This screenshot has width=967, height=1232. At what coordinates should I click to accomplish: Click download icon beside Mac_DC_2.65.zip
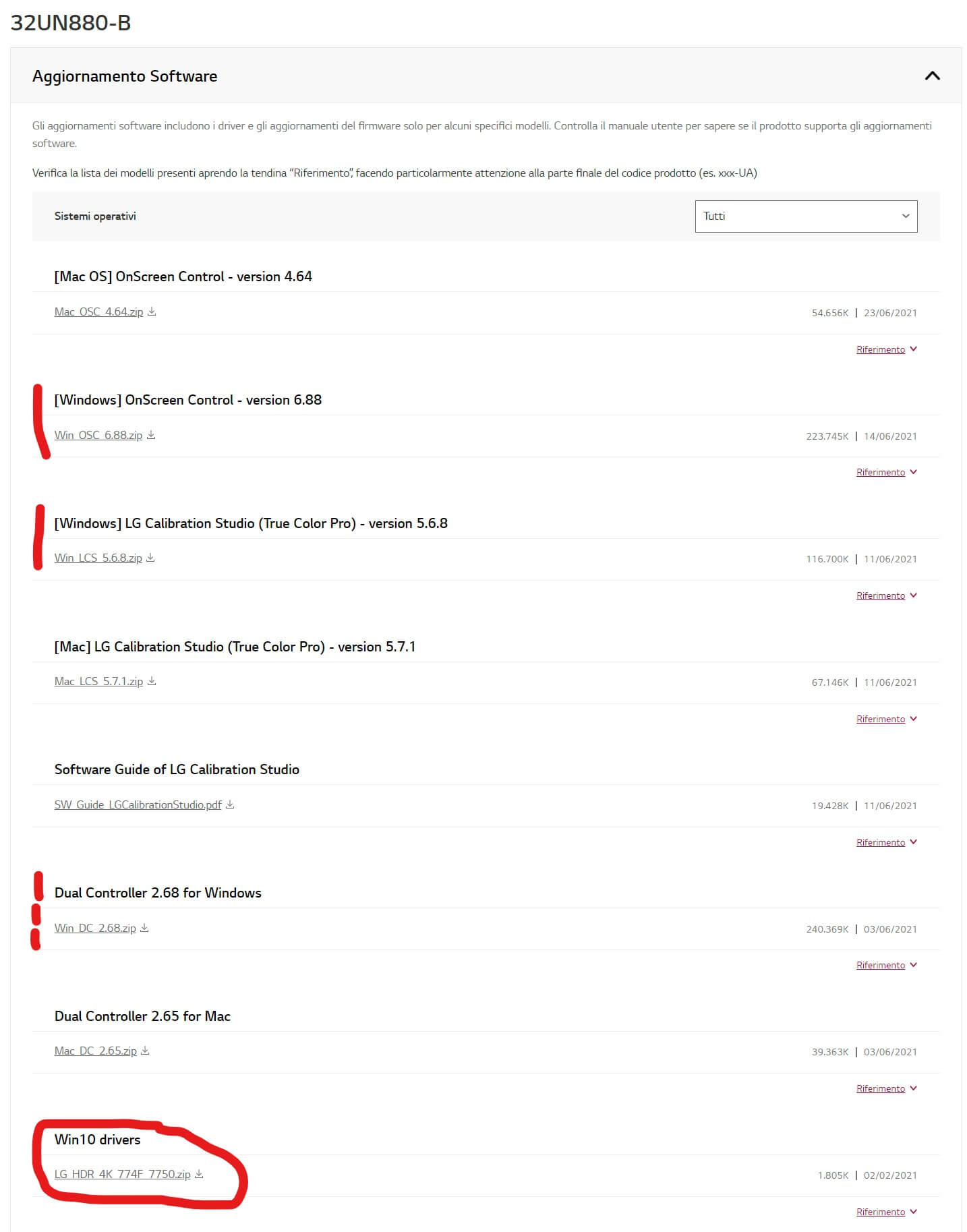coord(145,1051)
